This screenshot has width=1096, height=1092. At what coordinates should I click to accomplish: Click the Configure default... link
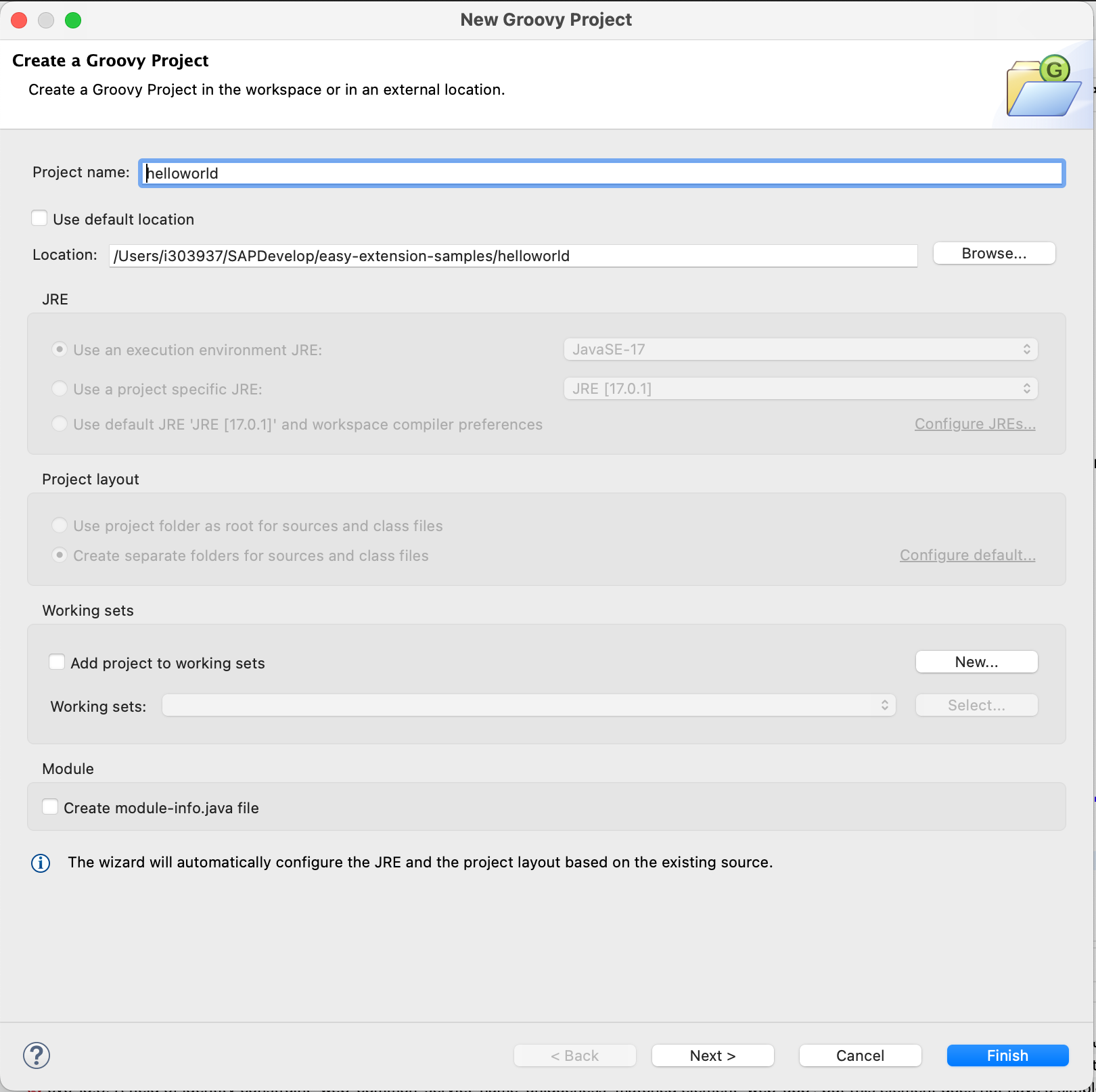[x=967, y=555]
